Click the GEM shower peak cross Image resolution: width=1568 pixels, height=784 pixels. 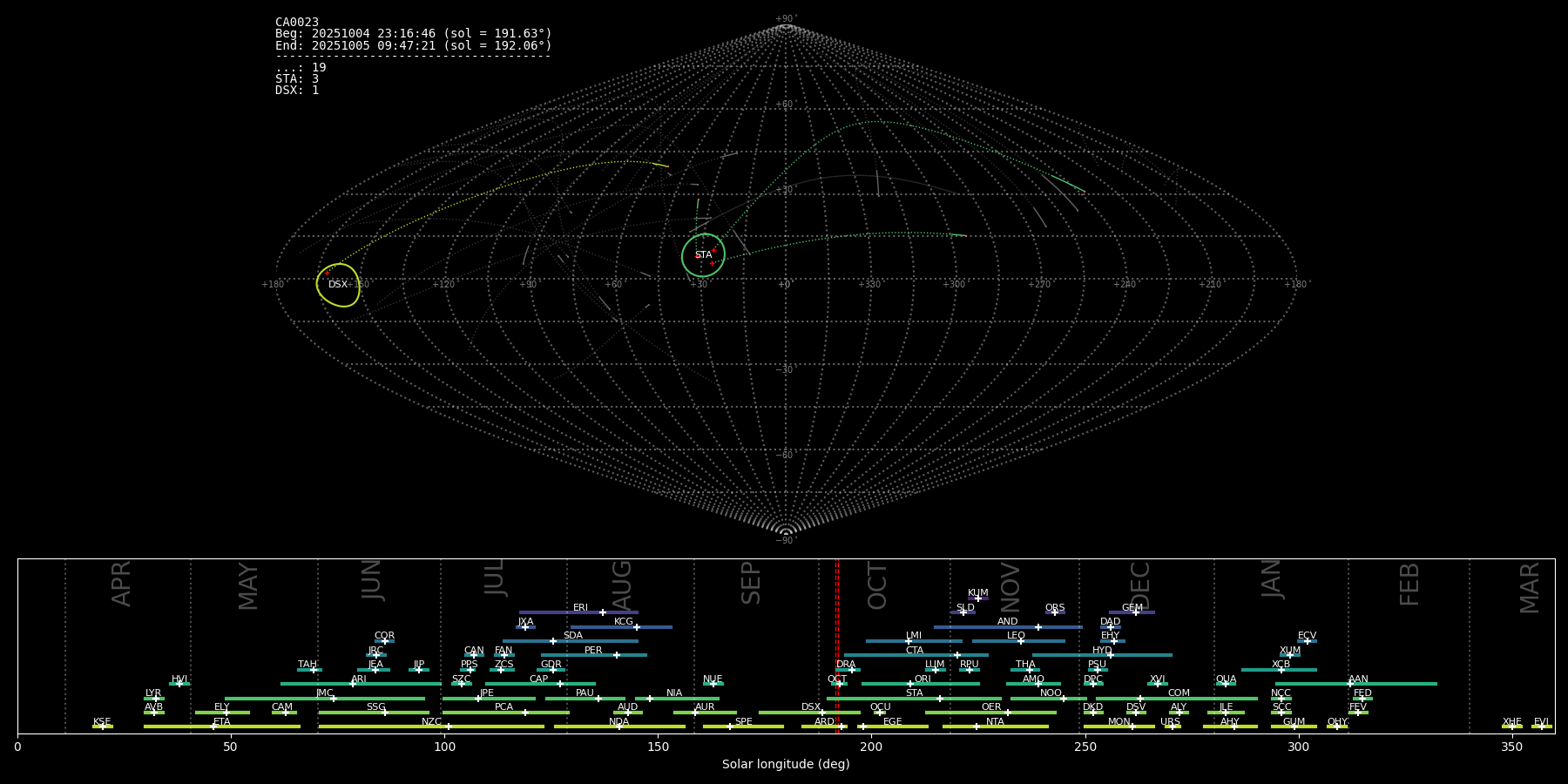tap(1136, 612)
